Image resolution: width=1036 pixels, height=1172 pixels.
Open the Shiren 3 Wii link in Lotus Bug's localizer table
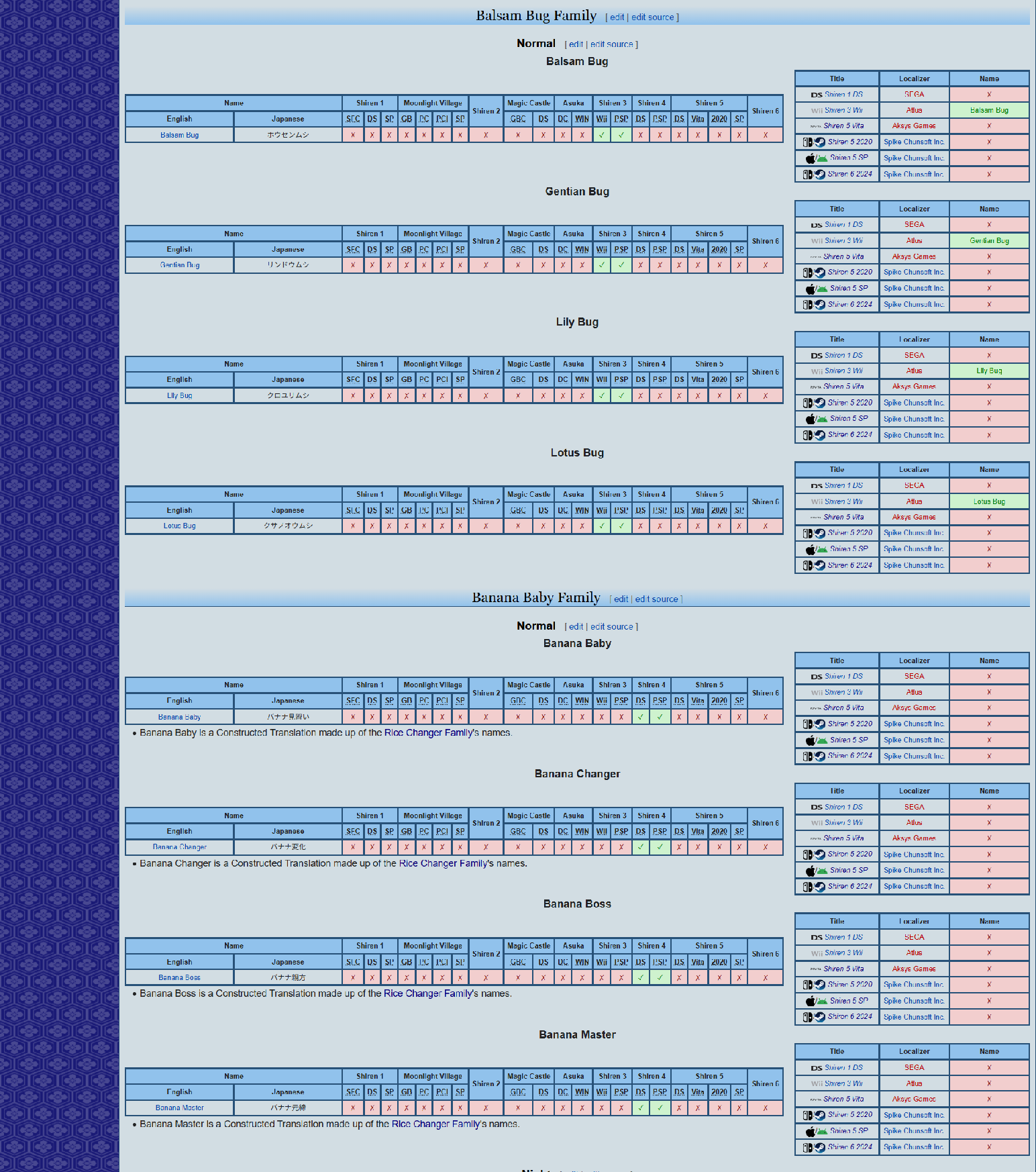click(843, 501)
